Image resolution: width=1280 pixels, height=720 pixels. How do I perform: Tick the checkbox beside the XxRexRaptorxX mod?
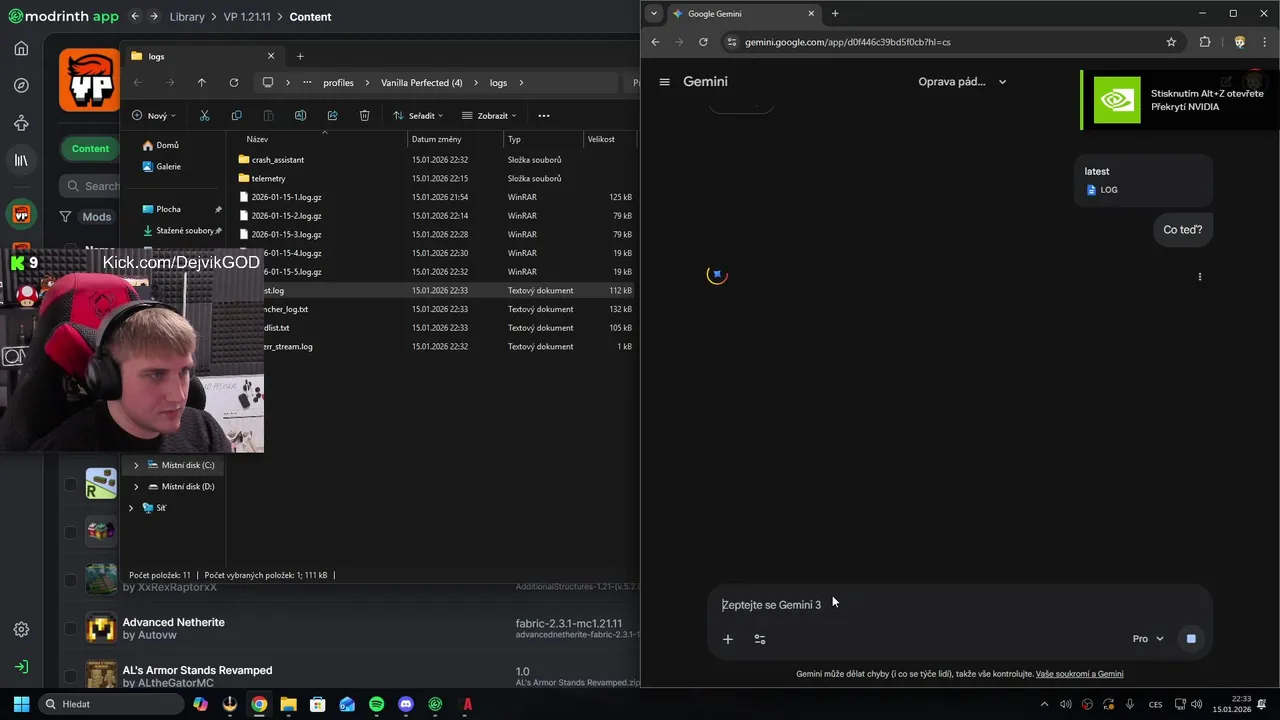pyautogui.click(x=70, y=580)
